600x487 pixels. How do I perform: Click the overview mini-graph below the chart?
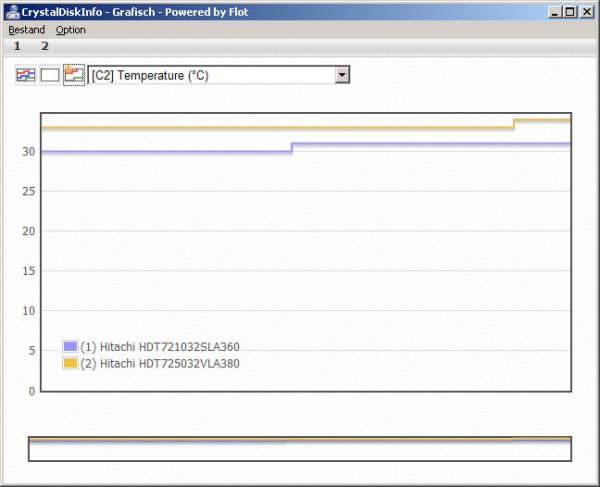point(300,449)
